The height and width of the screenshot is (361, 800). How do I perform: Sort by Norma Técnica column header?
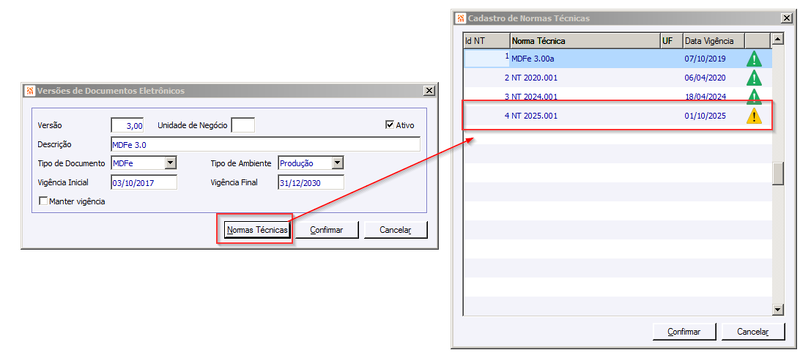(585, 41)
